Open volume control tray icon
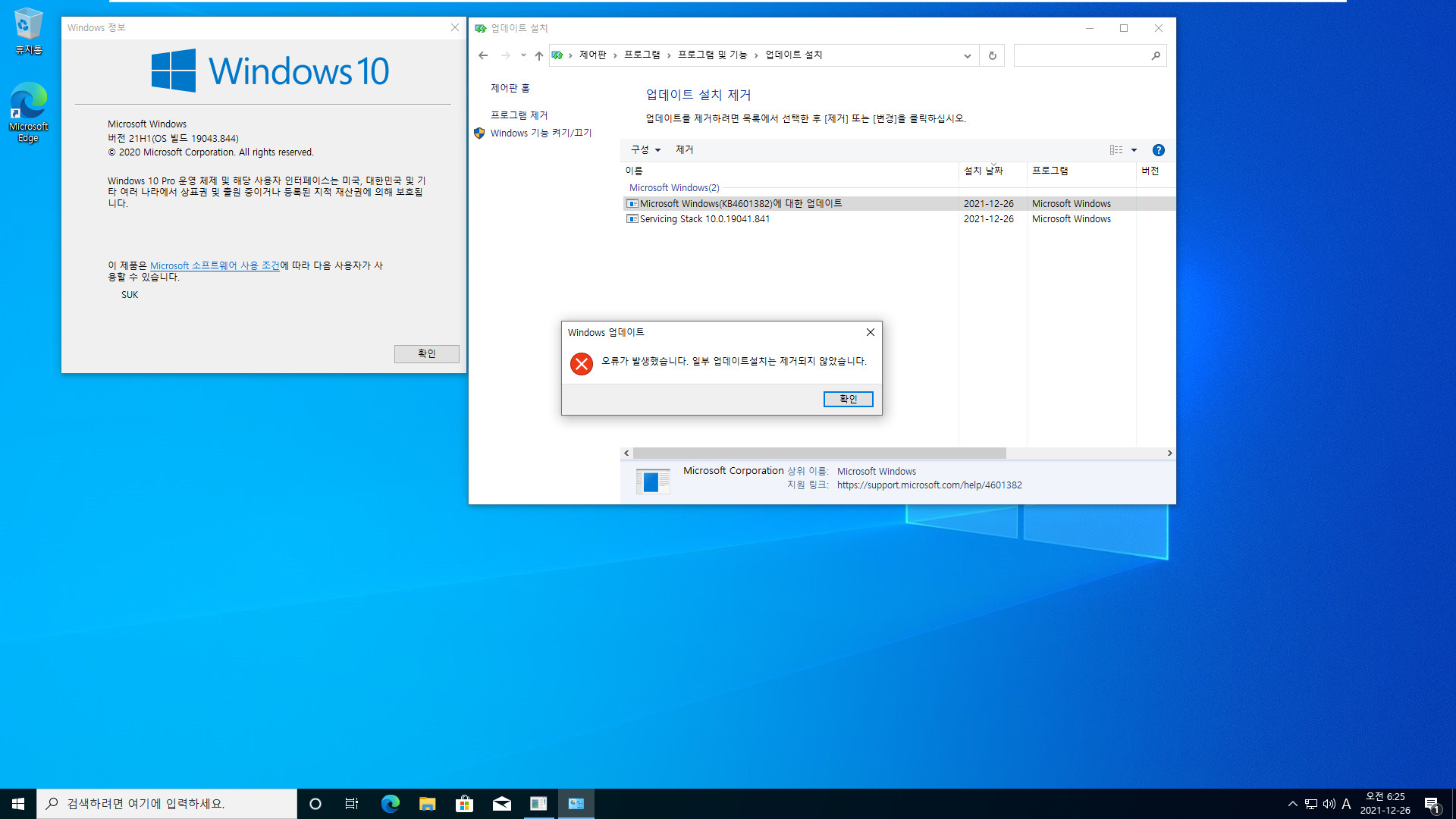 tap(1329, 804)
